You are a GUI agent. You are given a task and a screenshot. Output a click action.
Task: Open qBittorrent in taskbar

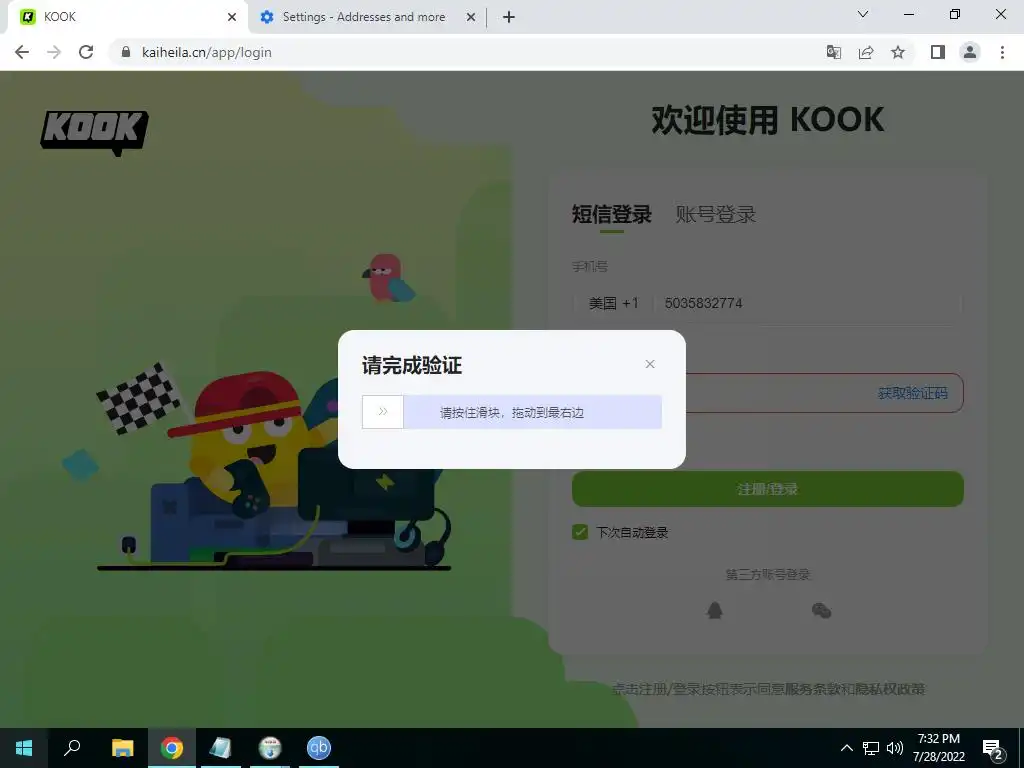tap(319, 748)
